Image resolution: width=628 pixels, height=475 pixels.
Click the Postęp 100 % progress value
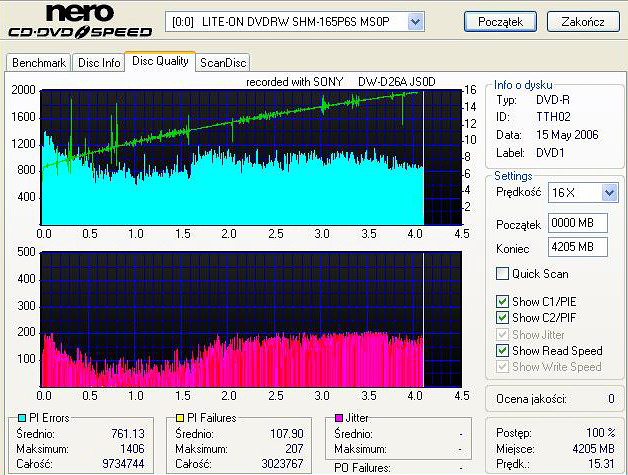click(x=600, y=433)
